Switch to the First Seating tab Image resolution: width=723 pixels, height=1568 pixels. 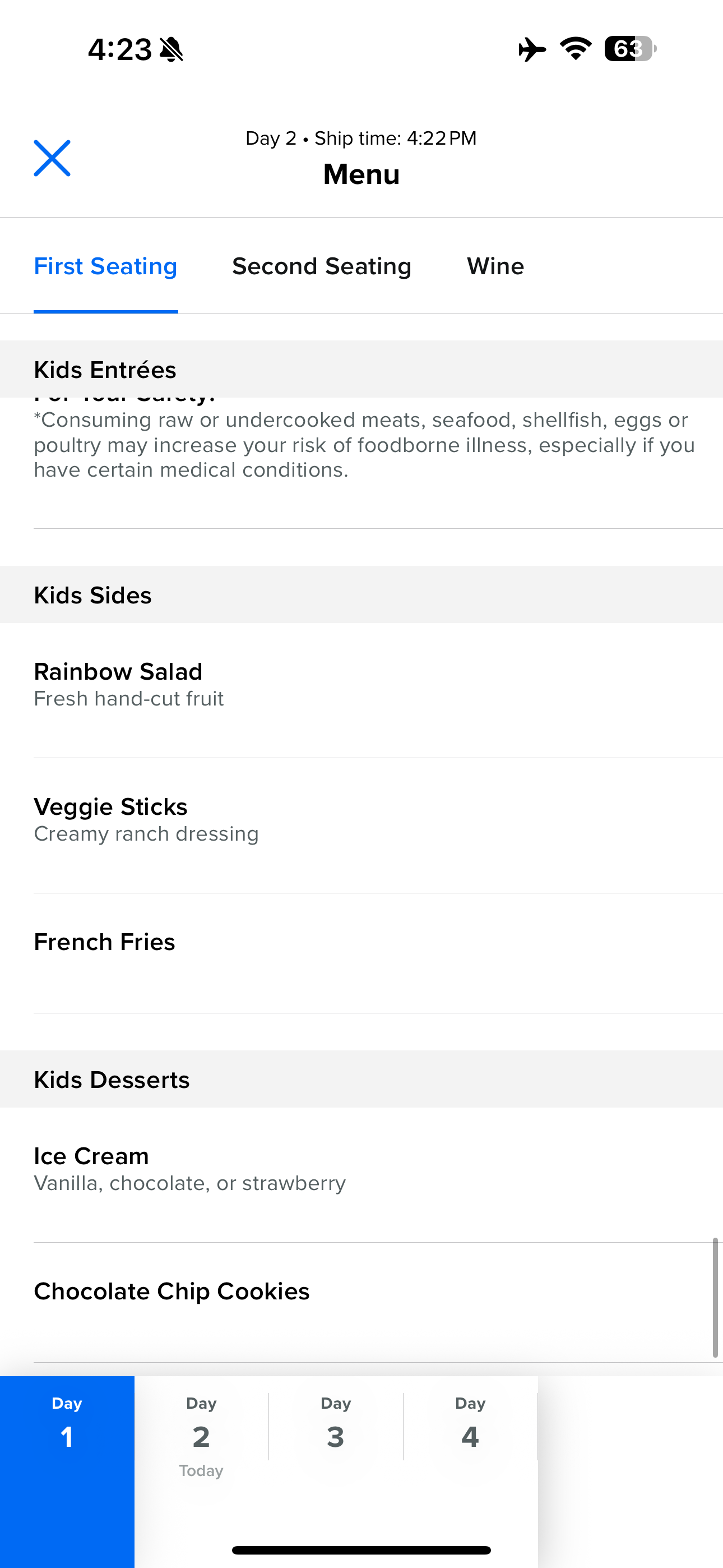105,266
